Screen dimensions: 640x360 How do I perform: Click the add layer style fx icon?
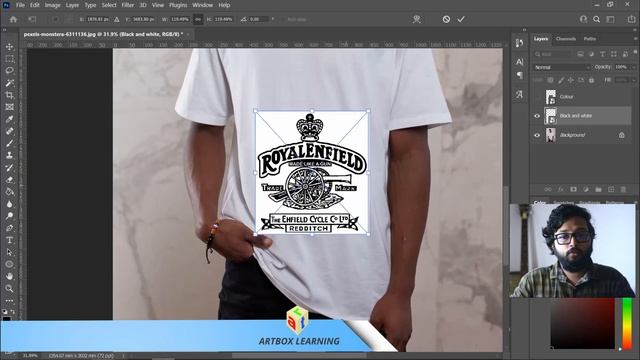[x=561, y=189]
